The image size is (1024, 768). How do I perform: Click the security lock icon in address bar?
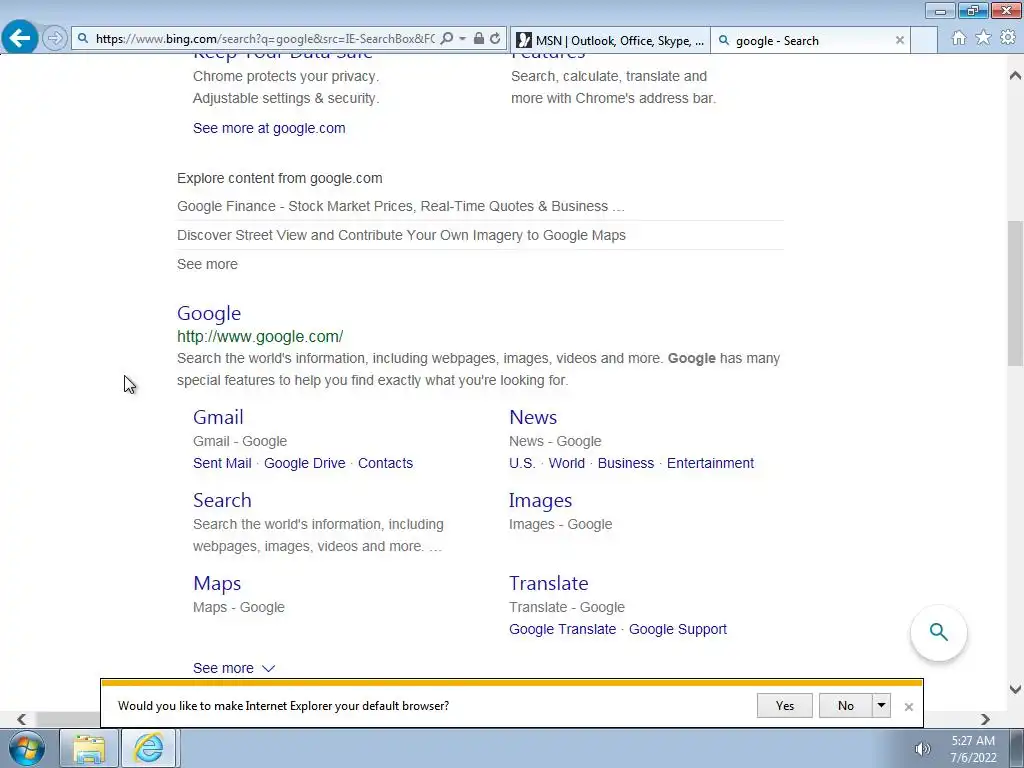tap(479, 39)
